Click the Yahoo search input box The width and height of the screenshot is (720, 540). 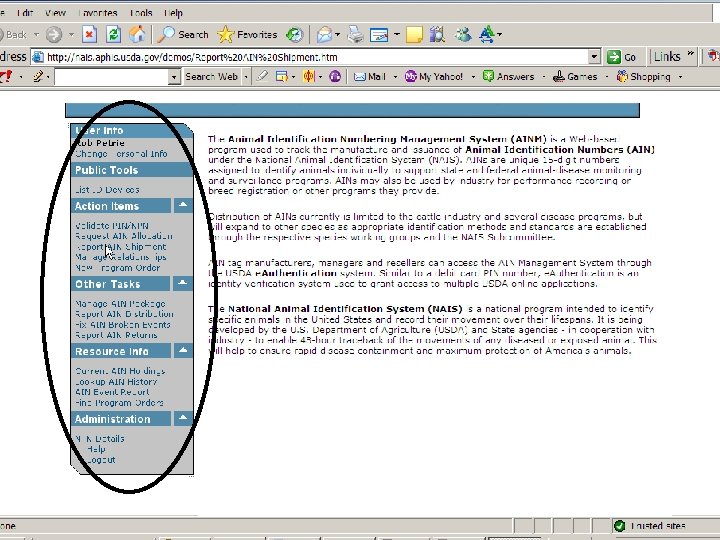click(112, 77)
